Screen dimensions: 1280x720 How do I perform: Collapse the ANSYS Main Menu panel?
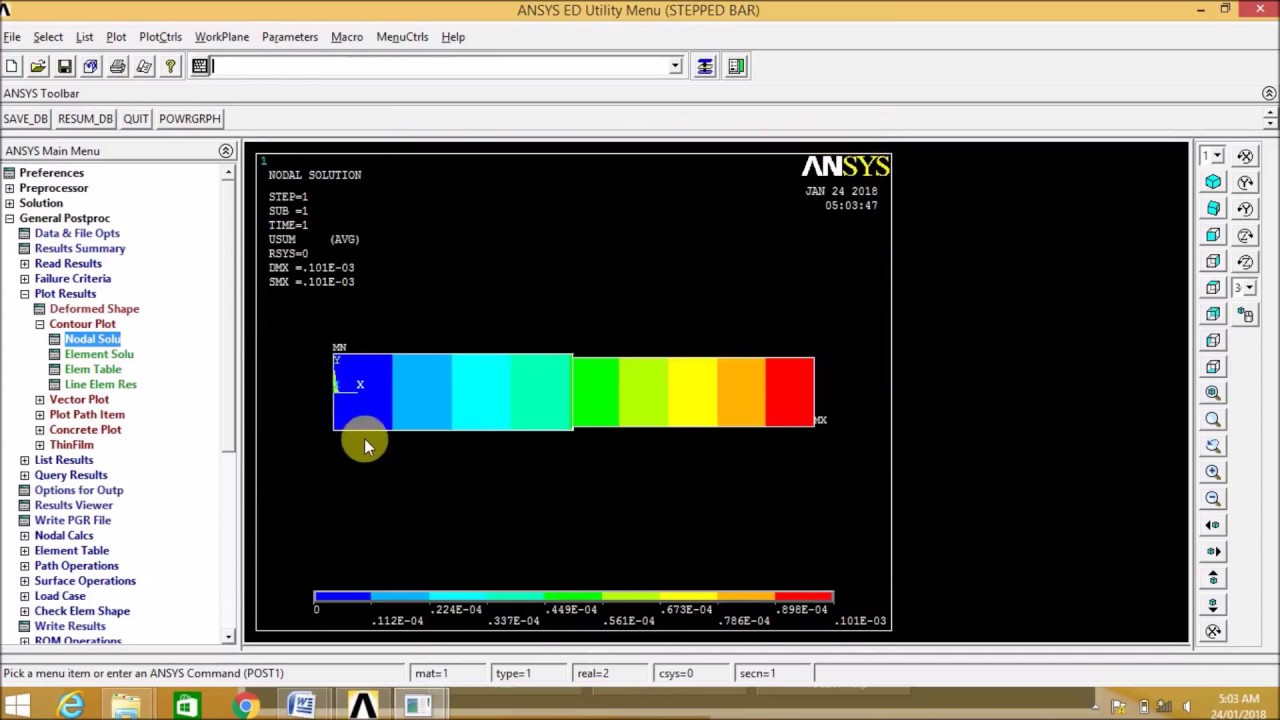coord(226,151)
